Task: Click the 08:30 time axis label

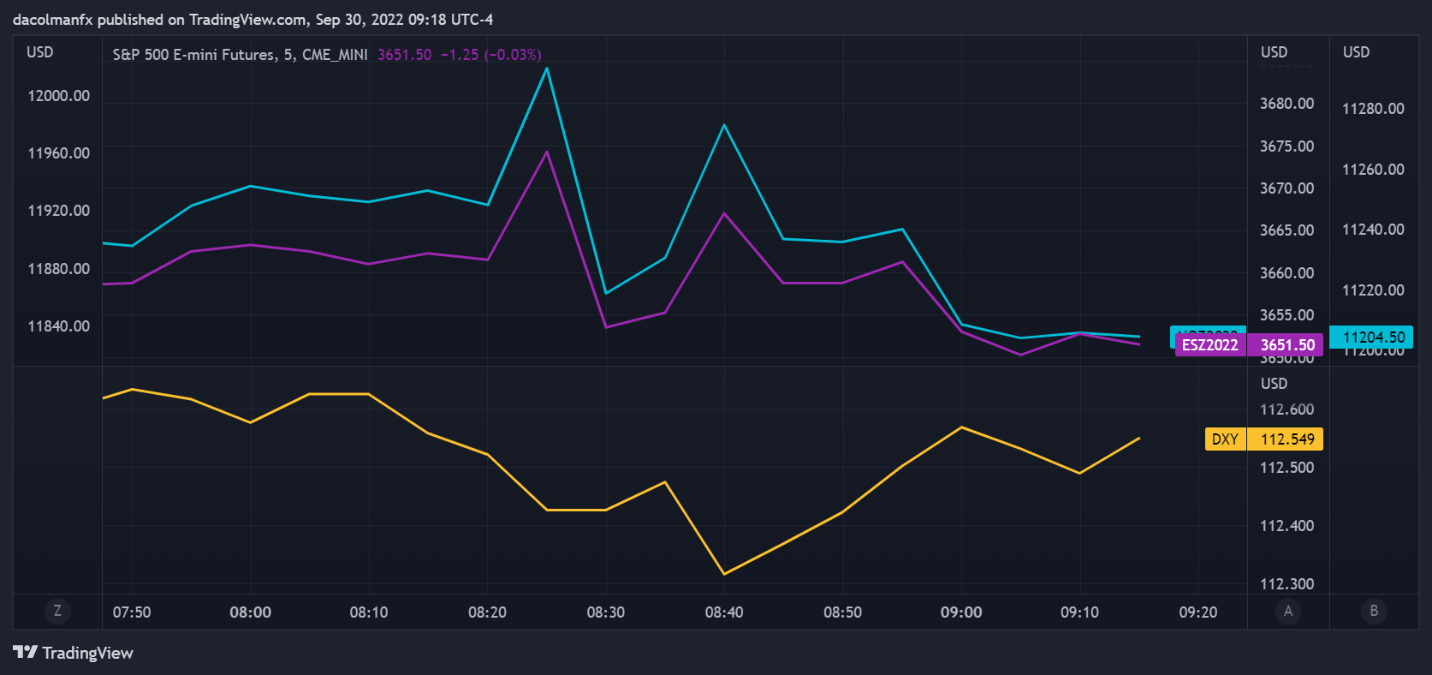Action: (x=605, y=611)
